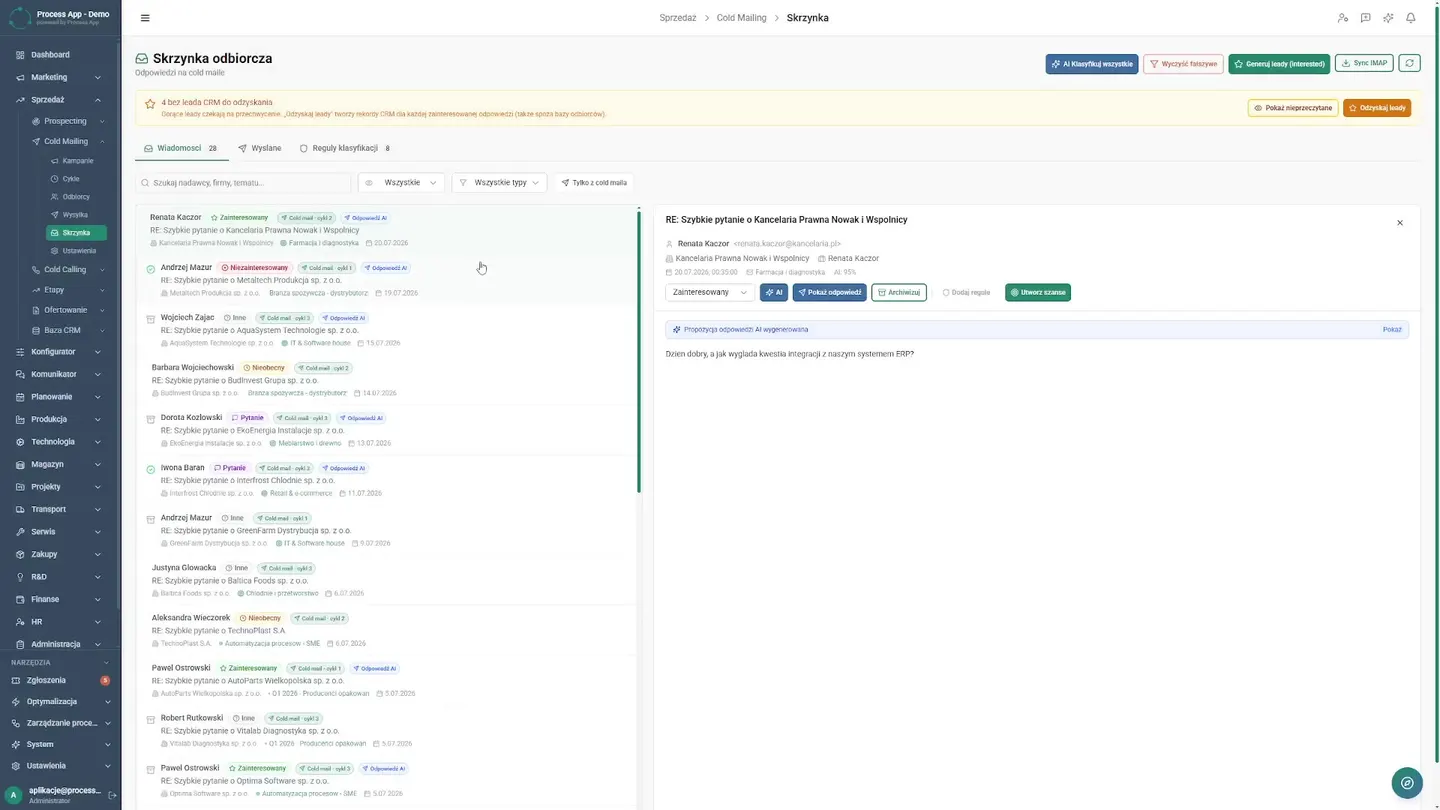The image size is (1440, 810).
Task: Click the check circle icon on Iwona Baran row
Action: pyautogui.click(x=151, y=469)
